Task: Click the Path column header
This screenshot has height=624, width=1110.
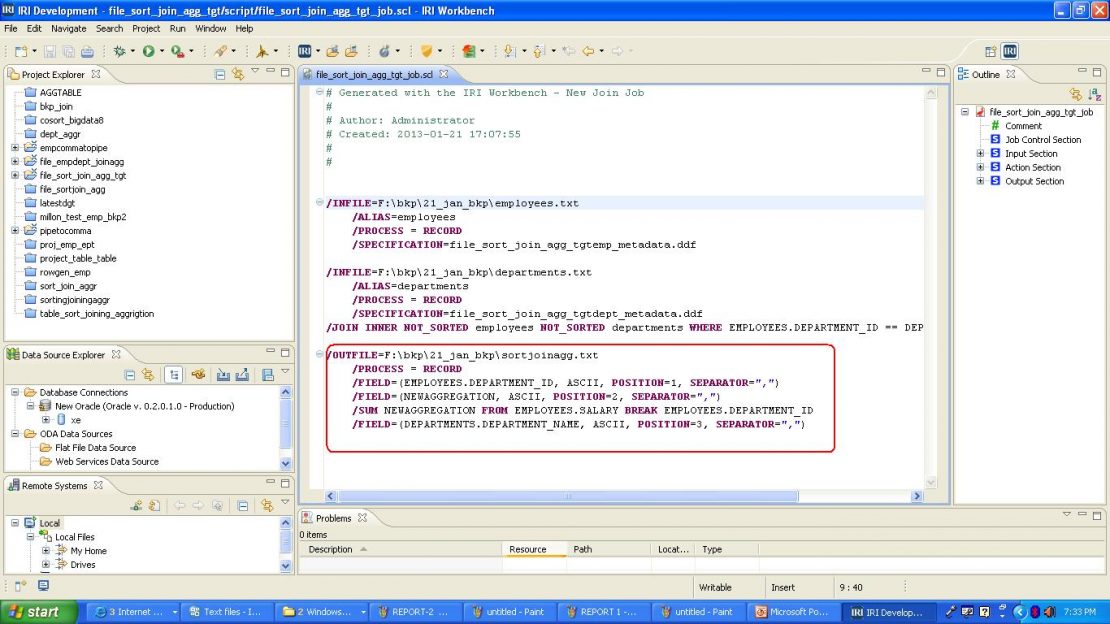Action: tap(608, 550)
